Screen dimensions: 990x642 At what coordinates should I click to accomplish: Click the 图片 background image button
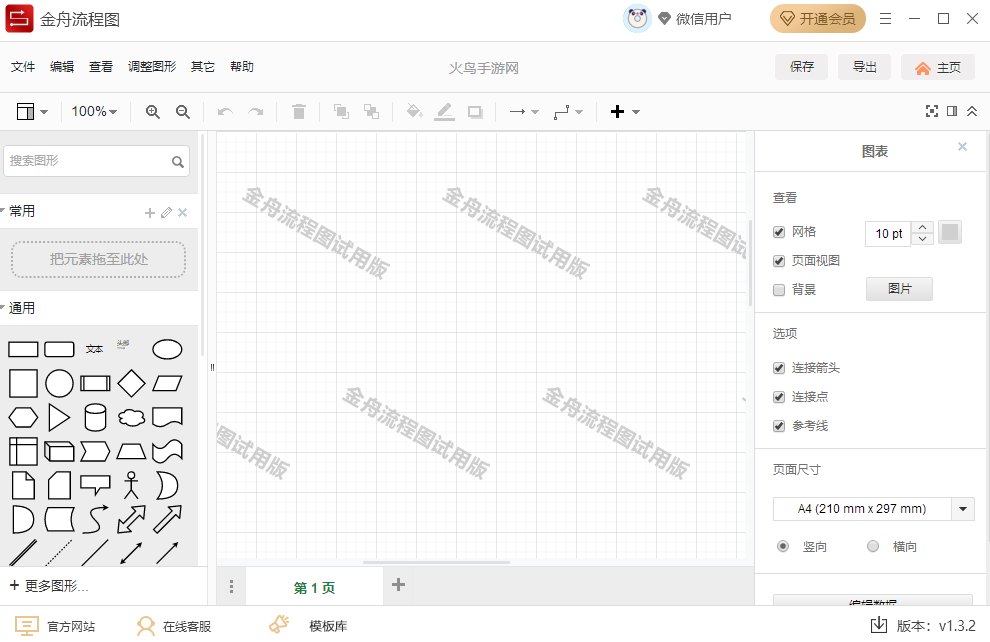point(899,289)
